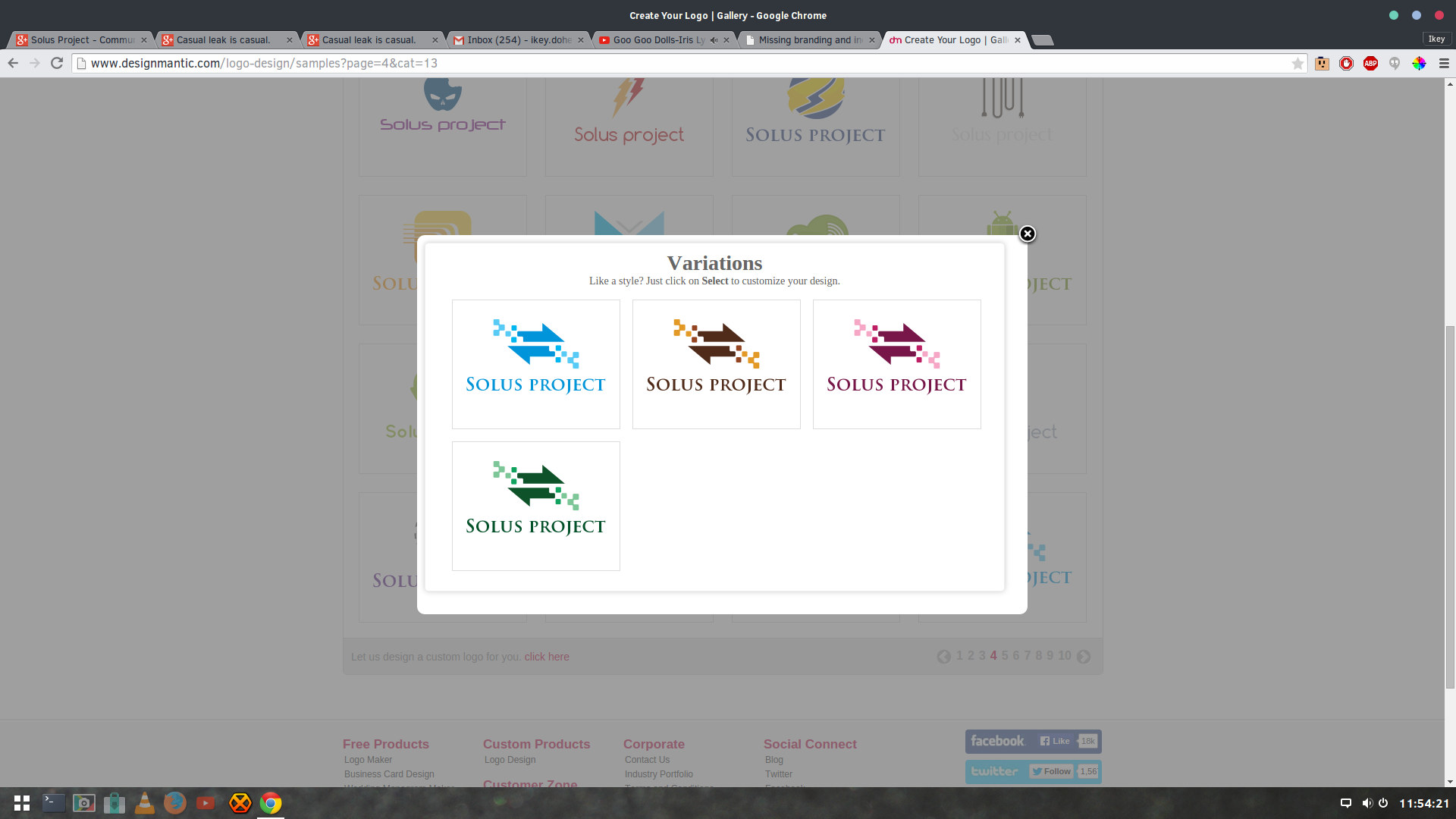The width and height of the screenshot is (1456, 819).
Task: Launch VLC media player from taskbar
Action: pos(144,803)
